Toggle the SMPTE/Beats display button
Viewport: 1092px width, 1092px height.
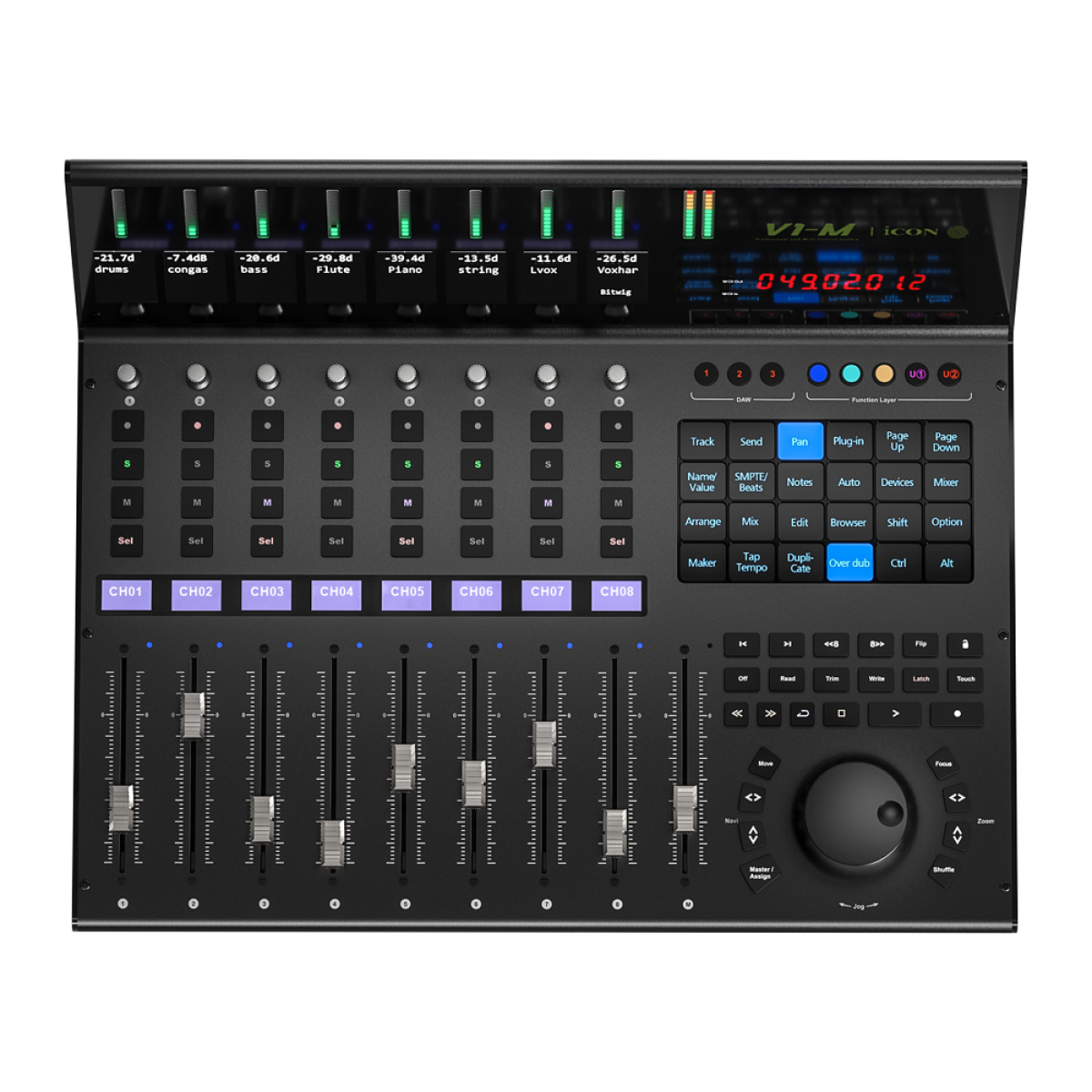[x=751, y=482]
